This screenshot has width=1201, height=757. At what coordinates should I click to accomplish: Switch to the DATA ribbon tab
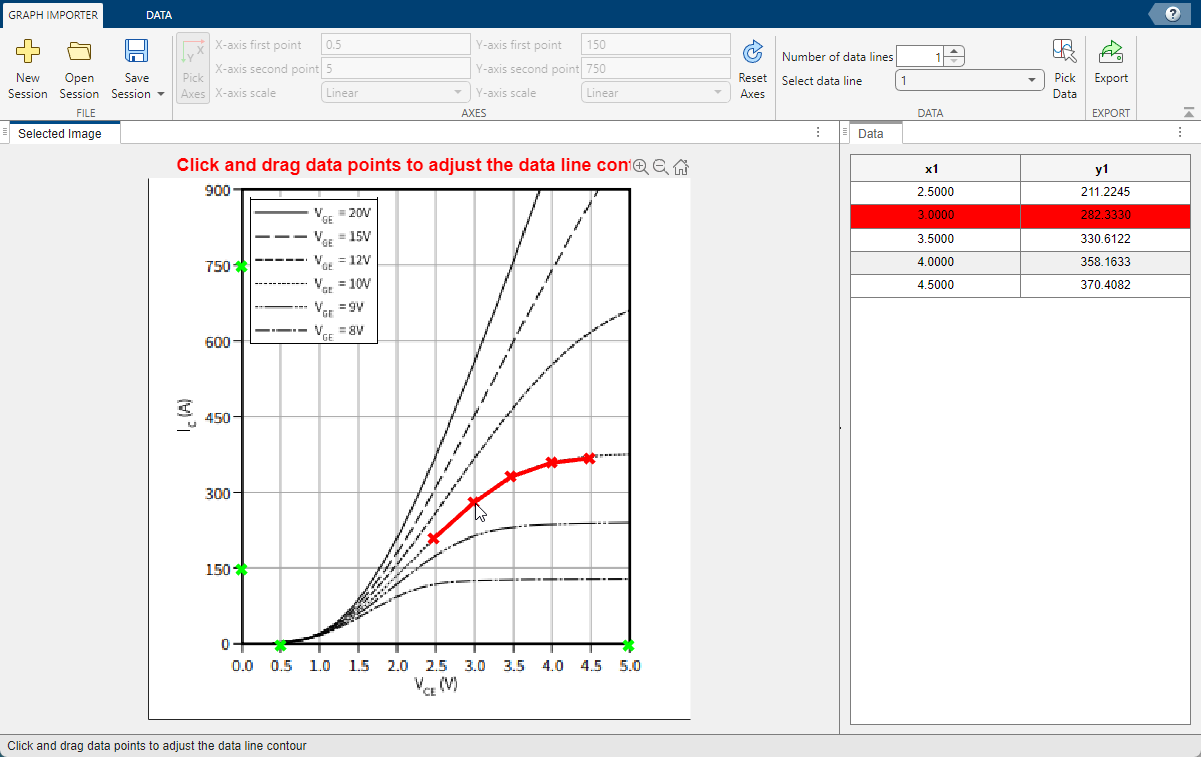tap(158, 15)
